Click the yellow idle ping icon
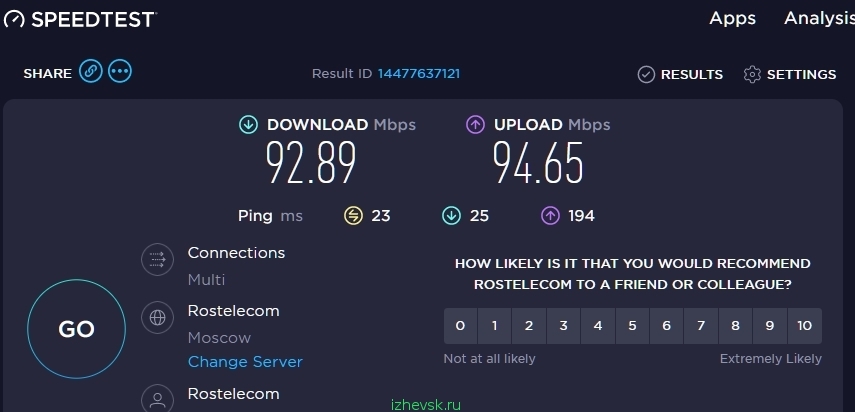This screenshot has width=855, height=412. click(353, 216)
